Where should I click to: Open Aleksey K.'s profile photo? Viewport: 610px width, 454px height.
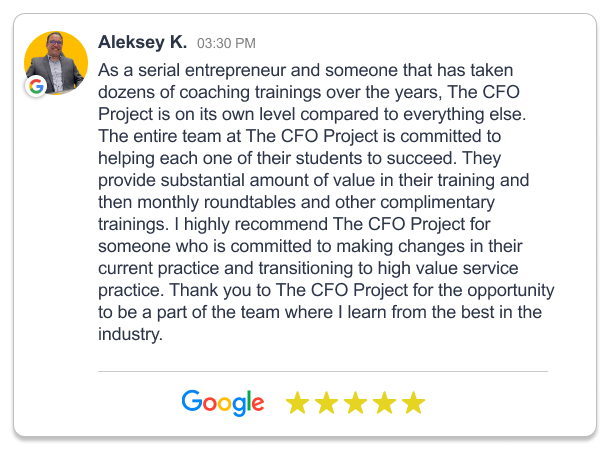click(x=56, y=63)
